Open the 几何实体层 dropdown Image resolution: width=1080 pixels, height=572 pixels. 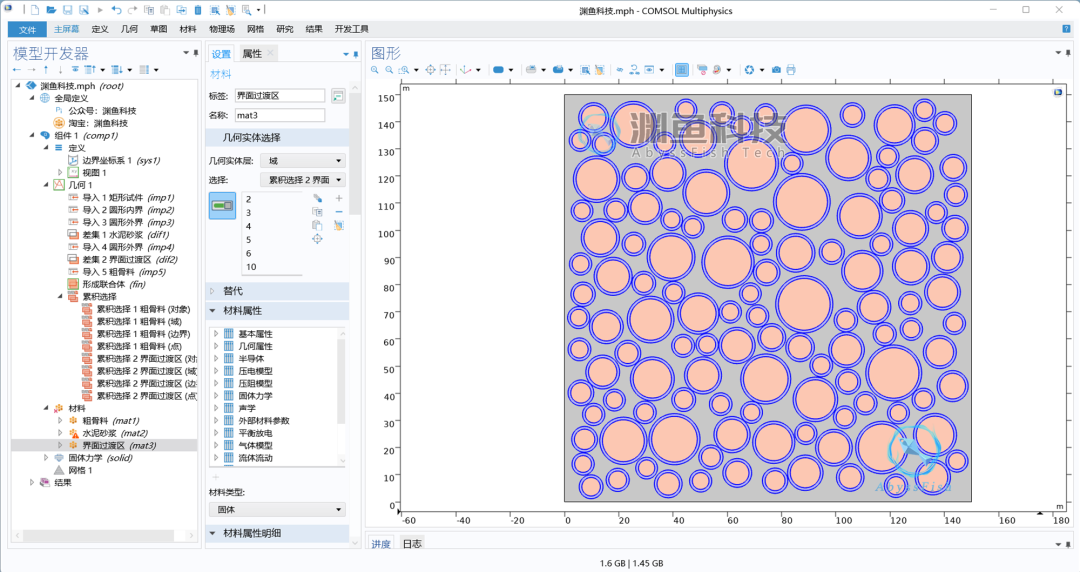(303, 161)
